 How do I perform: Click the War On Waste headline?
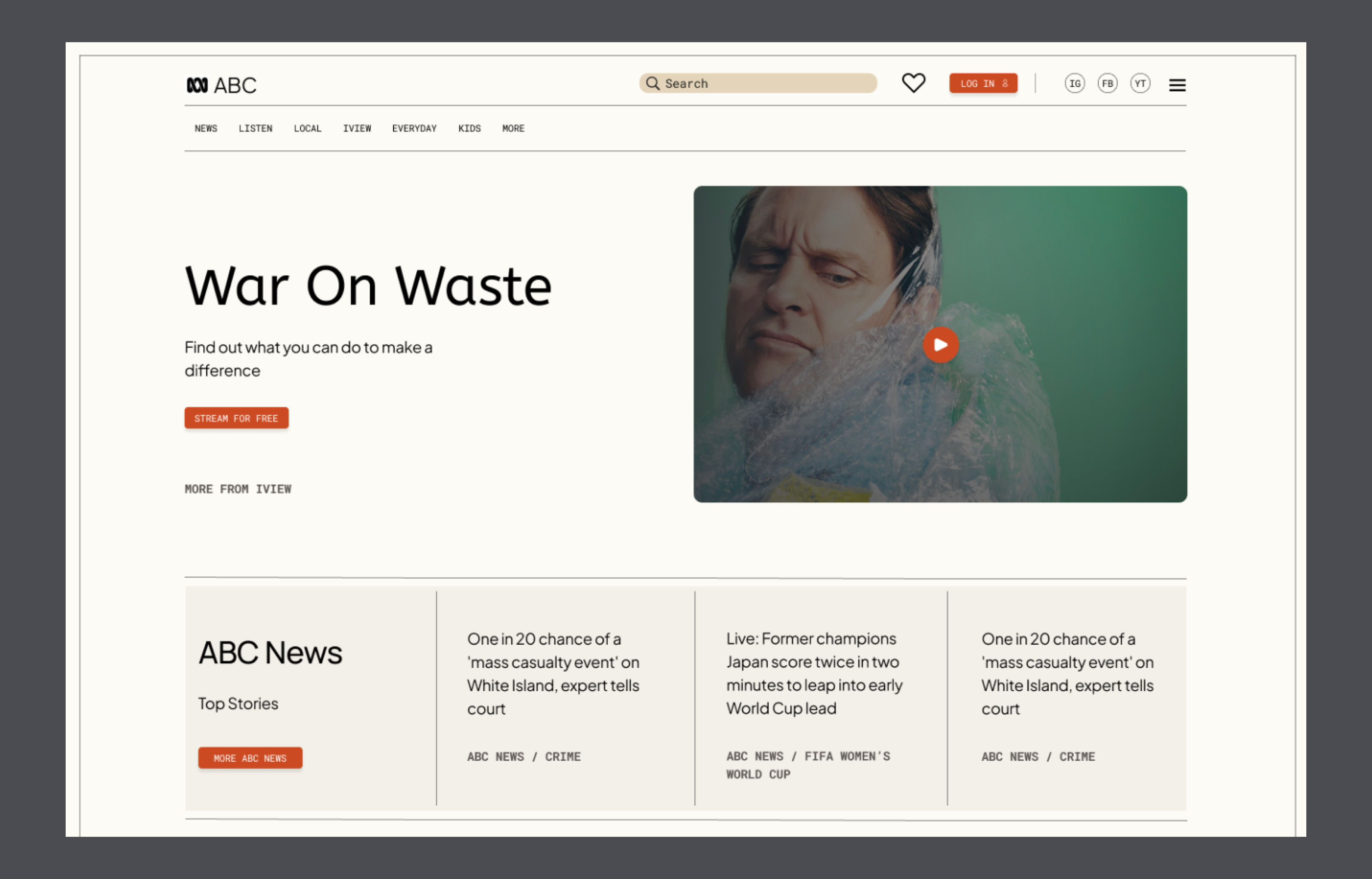368,286
